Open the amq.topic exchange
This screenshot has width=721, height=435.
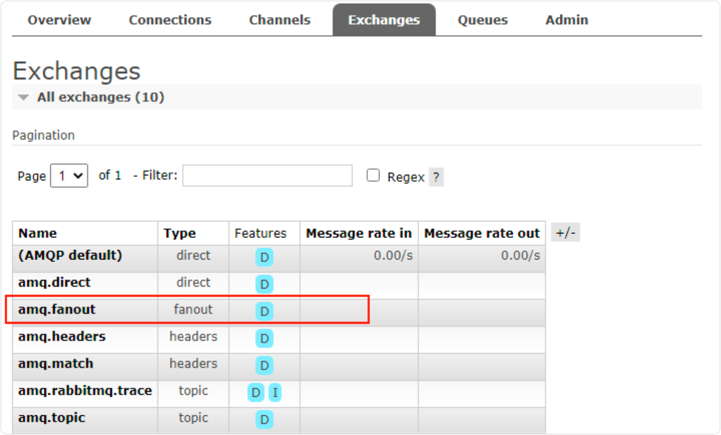pos(52,418)
